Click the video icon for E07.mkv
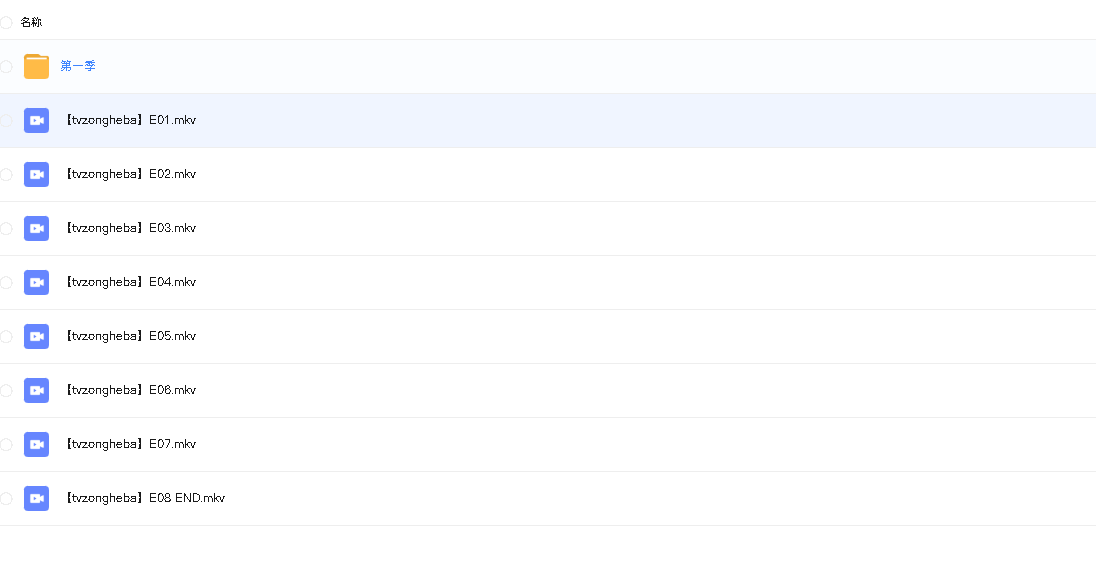This screenshot has width=1096, height=576. pyautogui.click(x=36, y=444)
